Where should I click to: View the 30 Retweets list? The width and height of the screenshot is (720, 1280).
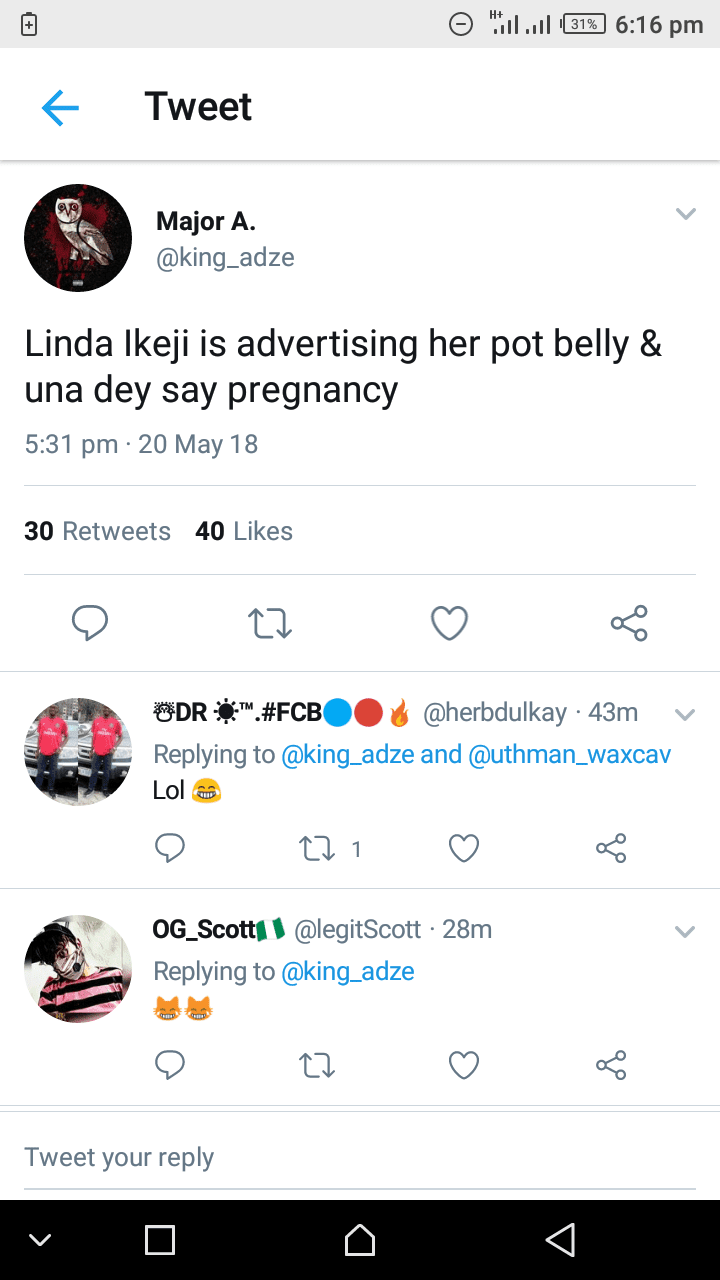98,531
